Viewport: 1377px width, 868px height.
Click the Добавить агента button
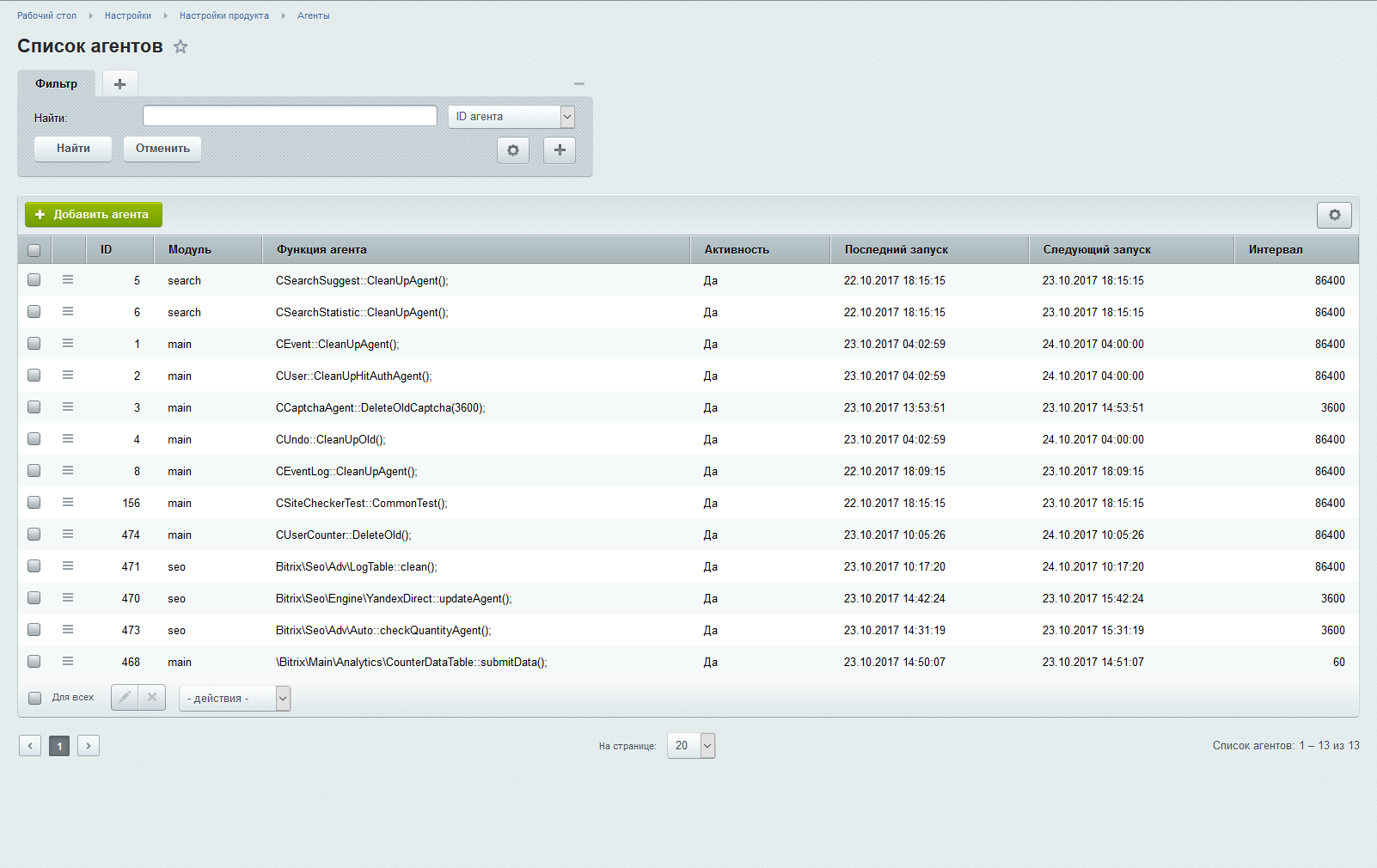pos(94,215)
